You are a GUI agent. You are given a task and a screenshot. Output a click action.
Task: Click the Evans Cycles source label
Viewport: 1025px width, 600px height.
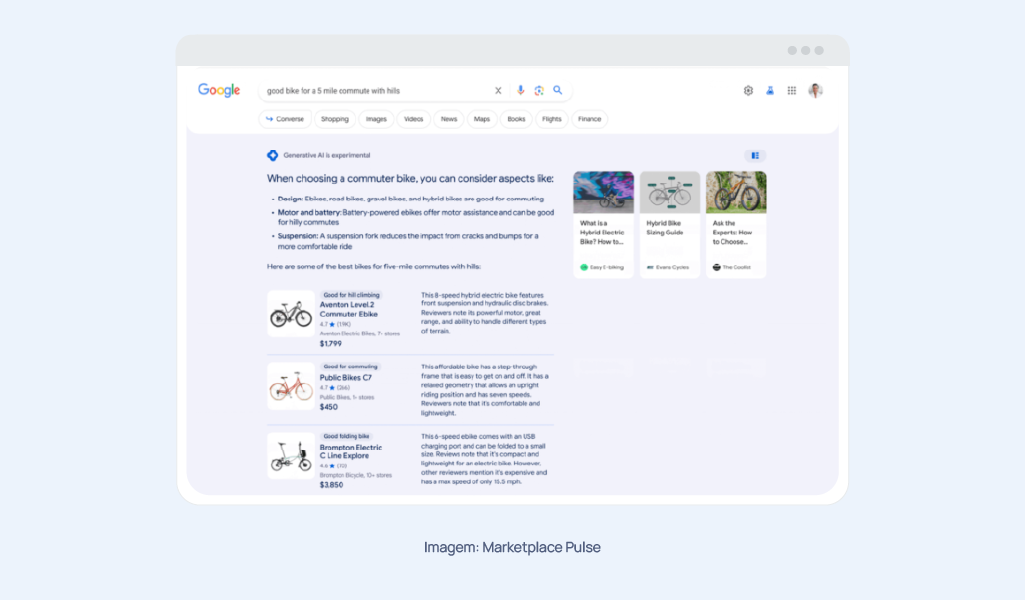tap(668, 267)
